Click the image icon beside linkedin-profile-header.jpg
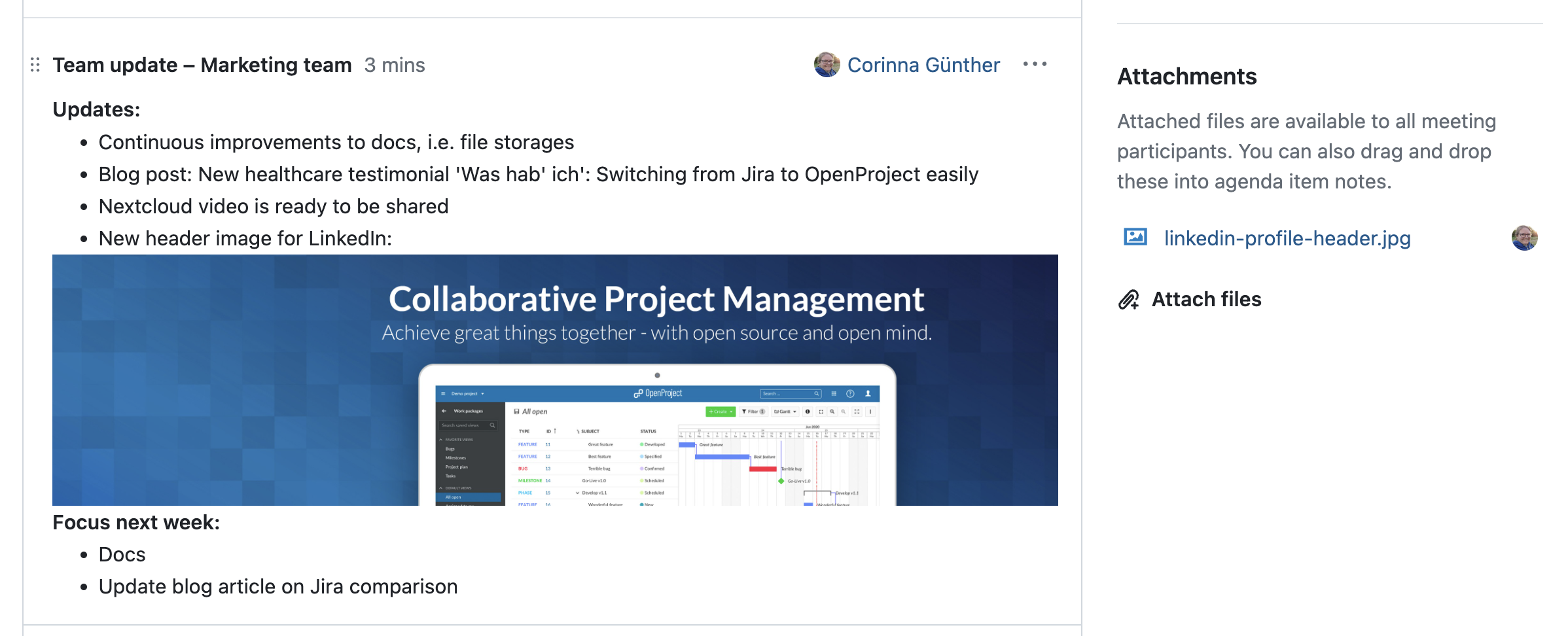The image size is (1568, 636). pos(1137,238)
